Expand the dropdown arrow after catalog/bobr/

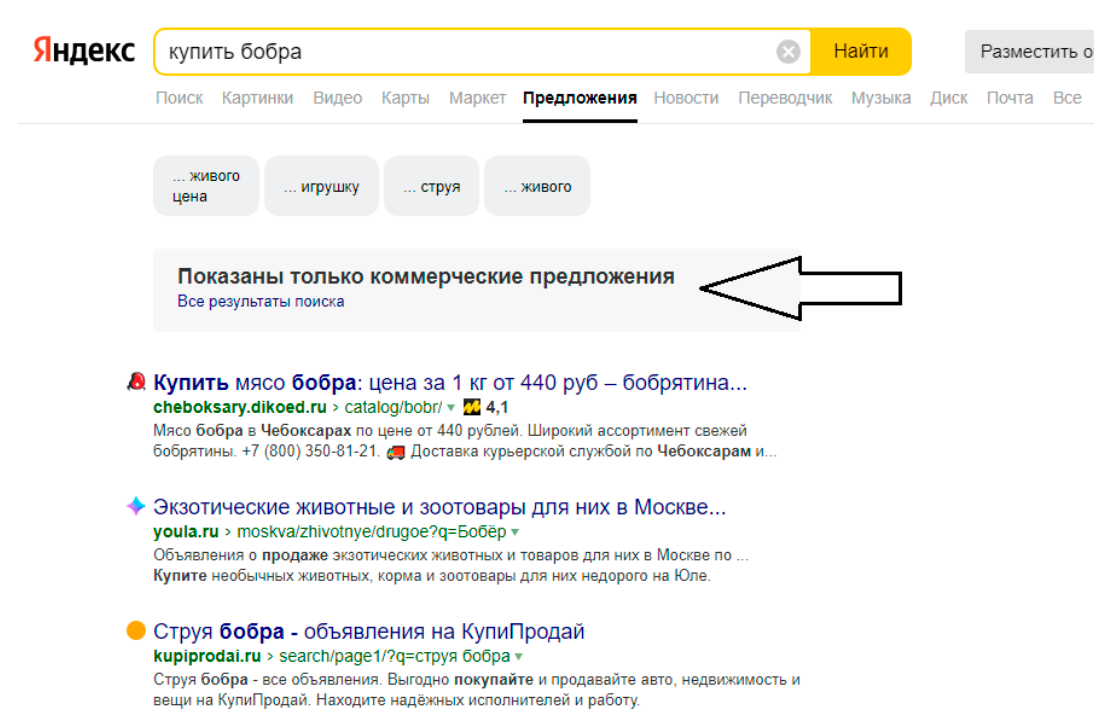coord(451,408)
